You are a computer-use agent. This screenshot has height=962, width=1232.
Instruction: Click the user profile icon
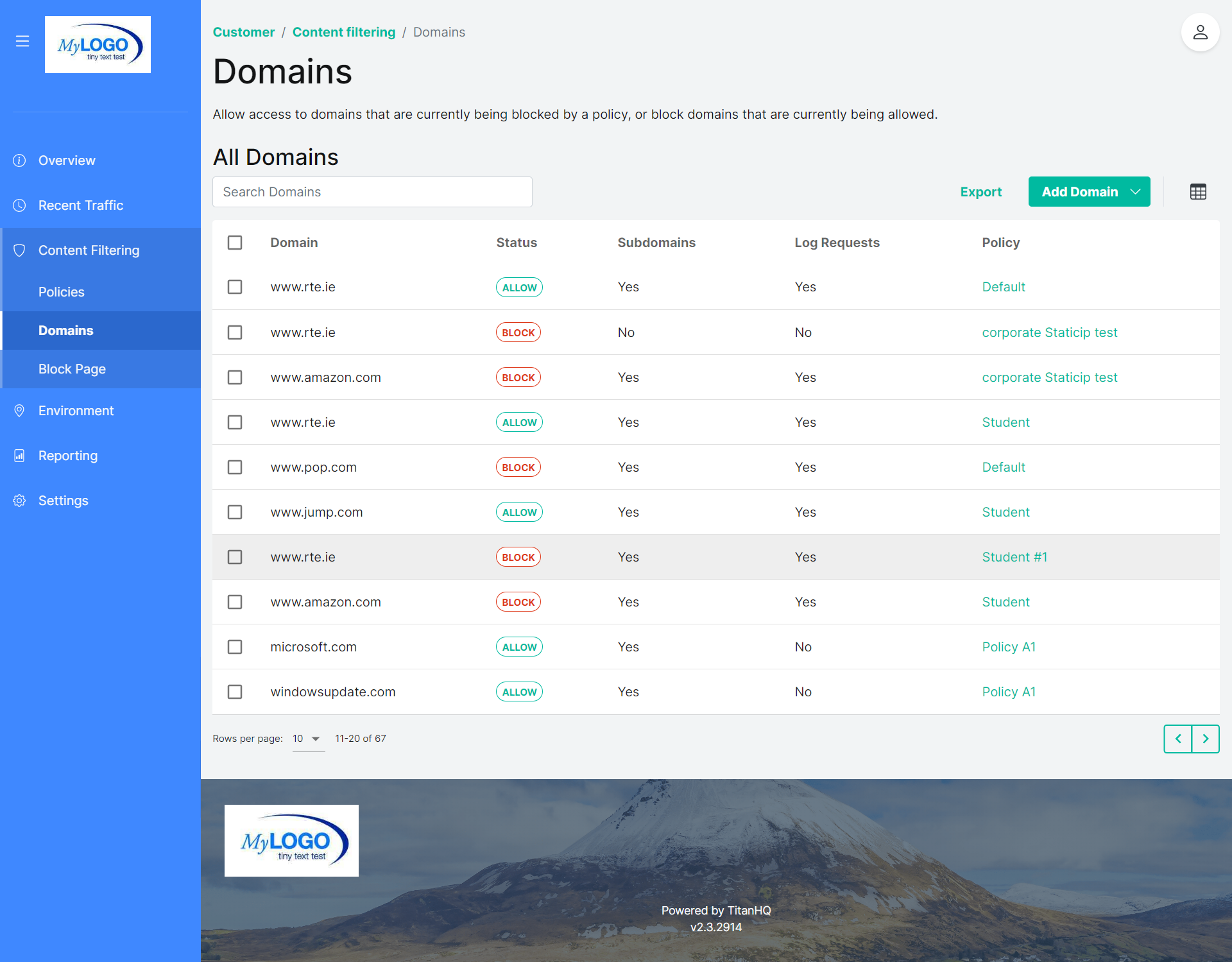1201,32
